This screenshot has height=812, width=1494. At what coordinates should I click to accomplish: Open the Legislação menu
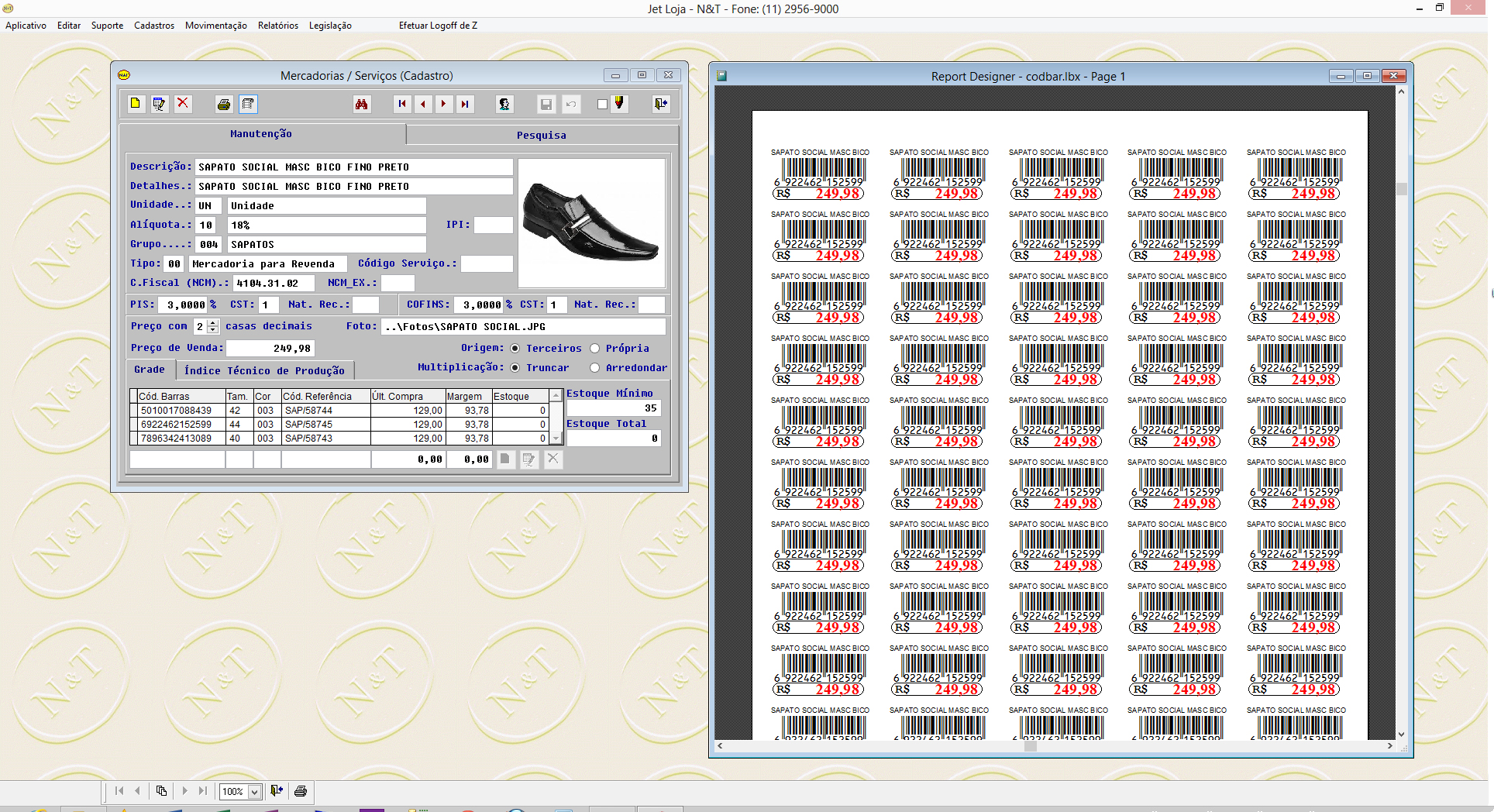(x=330, y=26)
